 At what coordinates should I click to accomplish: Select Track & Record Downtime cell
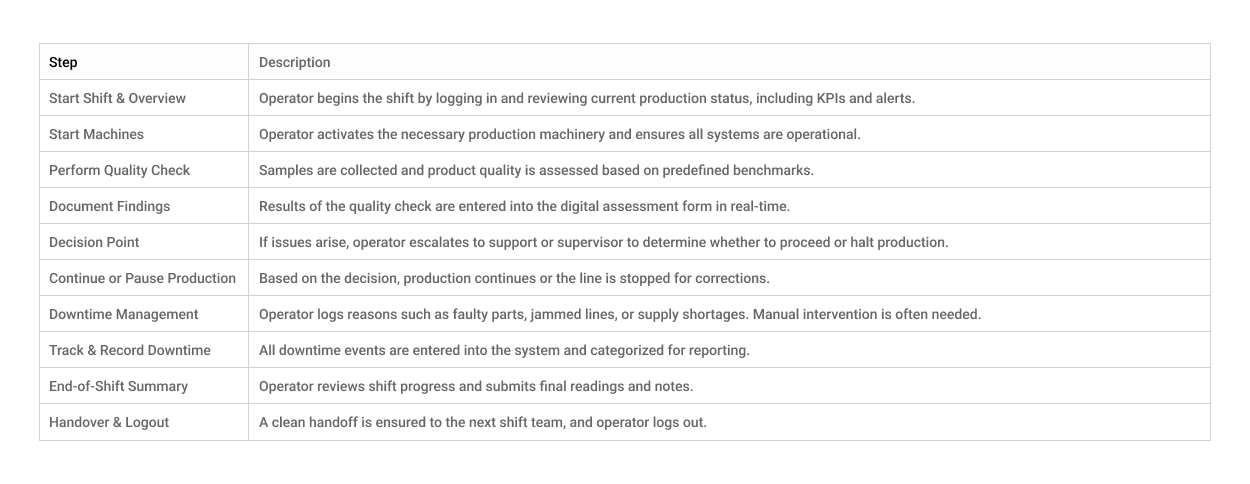129,350
